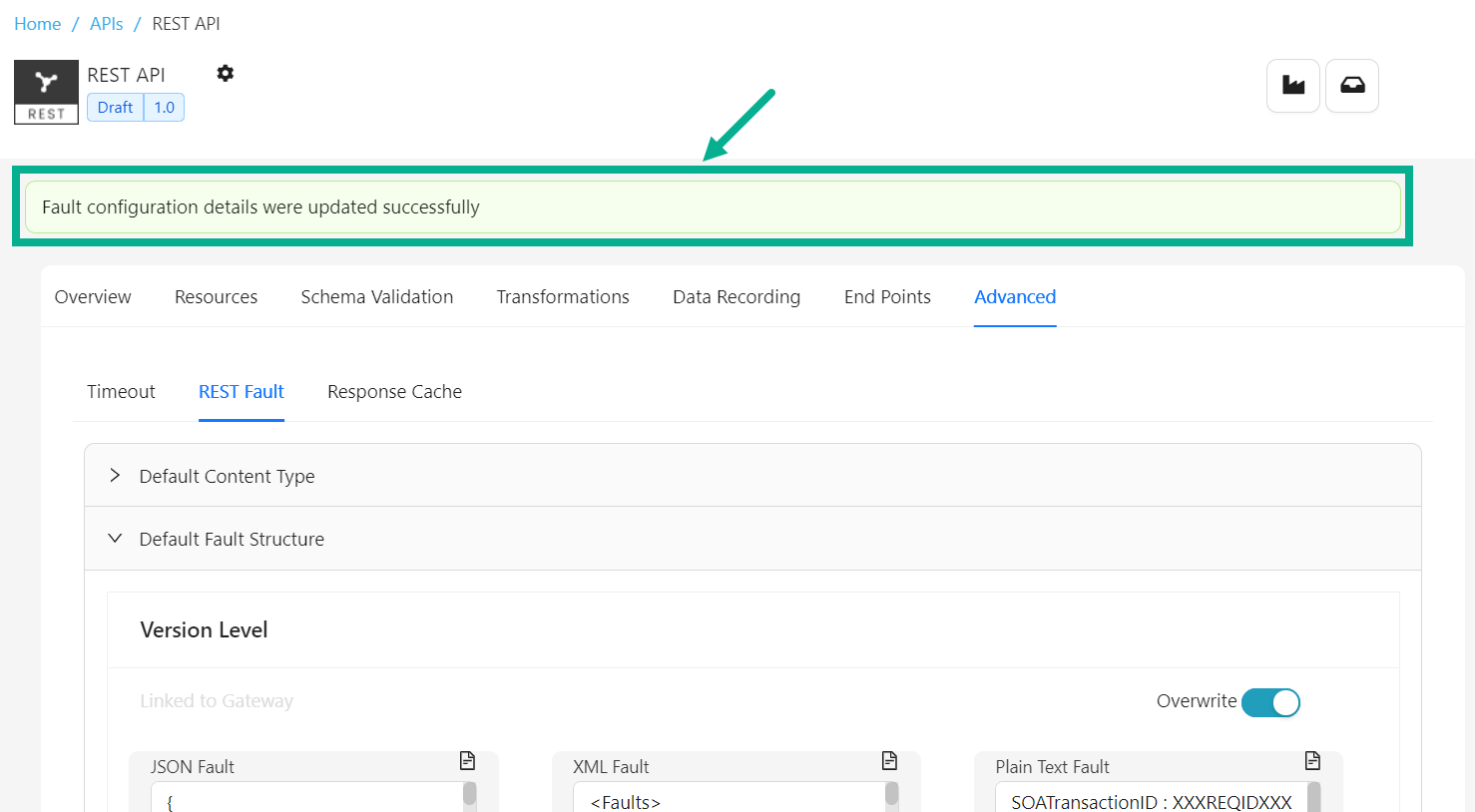Click the inbox tray icon button
This screenshot has width=1475, height=812.
(x=1352, y=86)
